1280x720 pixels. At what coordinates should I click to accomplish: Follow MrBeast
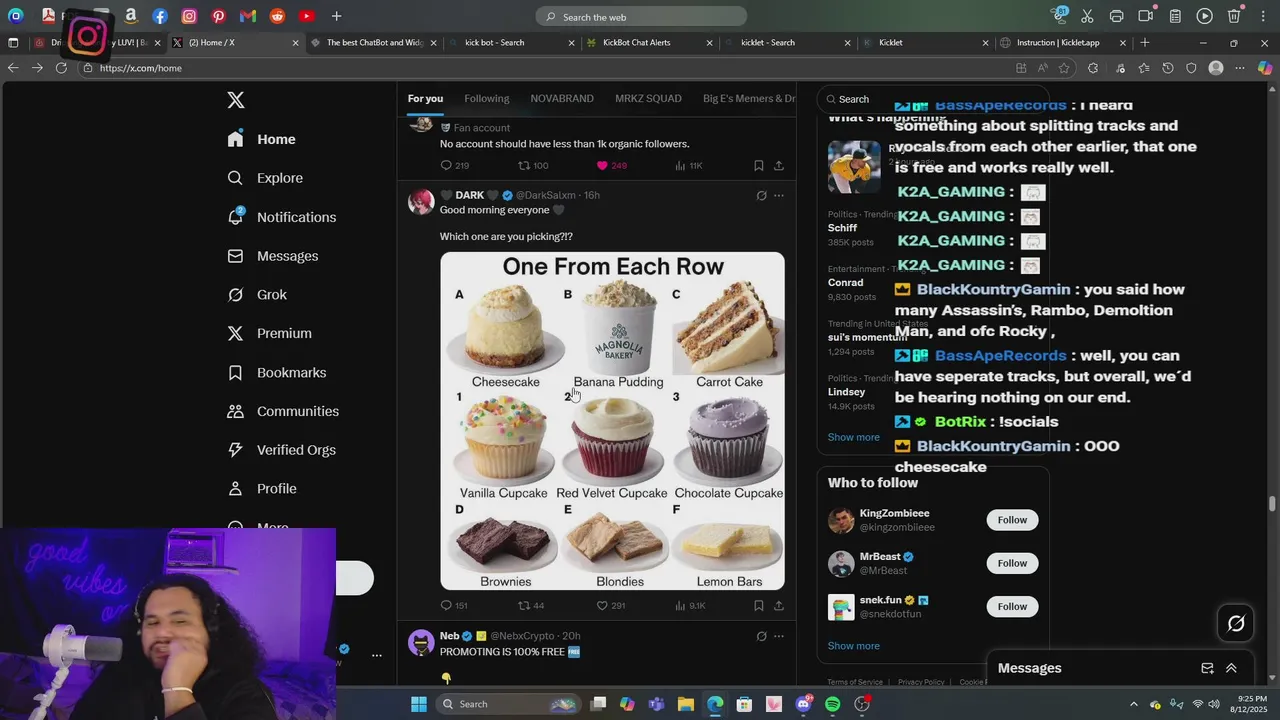click(x=1012, y=563)
